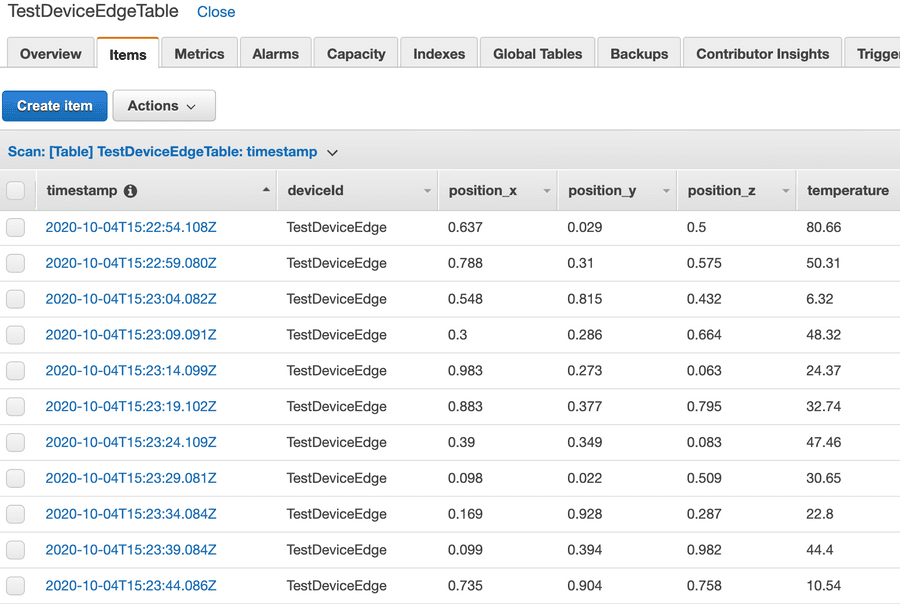This screenshot has width=900, height=604.
Task: Click the Close link beside table name
Action: click(216, 13)
